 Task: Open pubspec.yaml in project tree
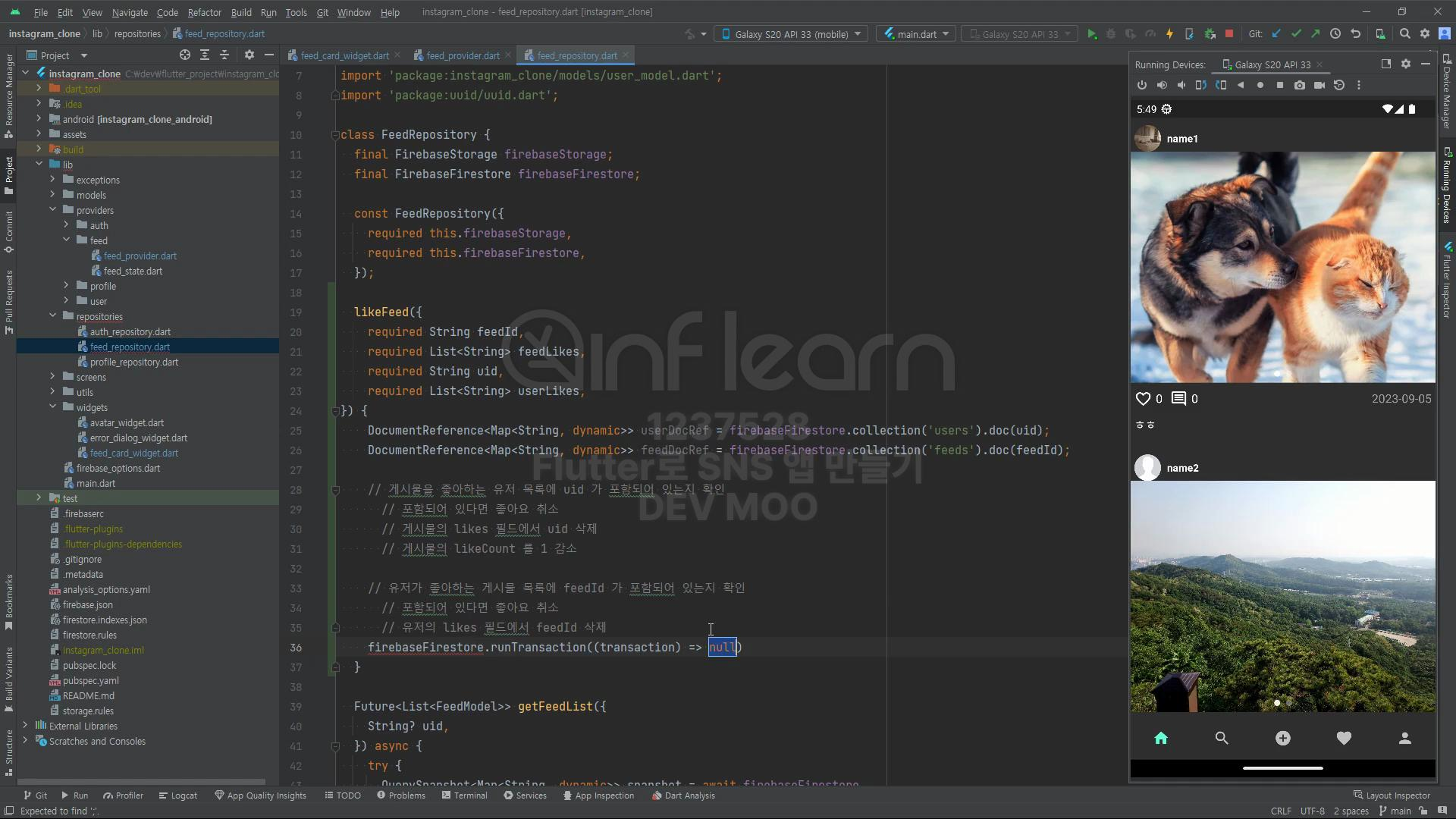pyautogui.click(x=90, y=680)
